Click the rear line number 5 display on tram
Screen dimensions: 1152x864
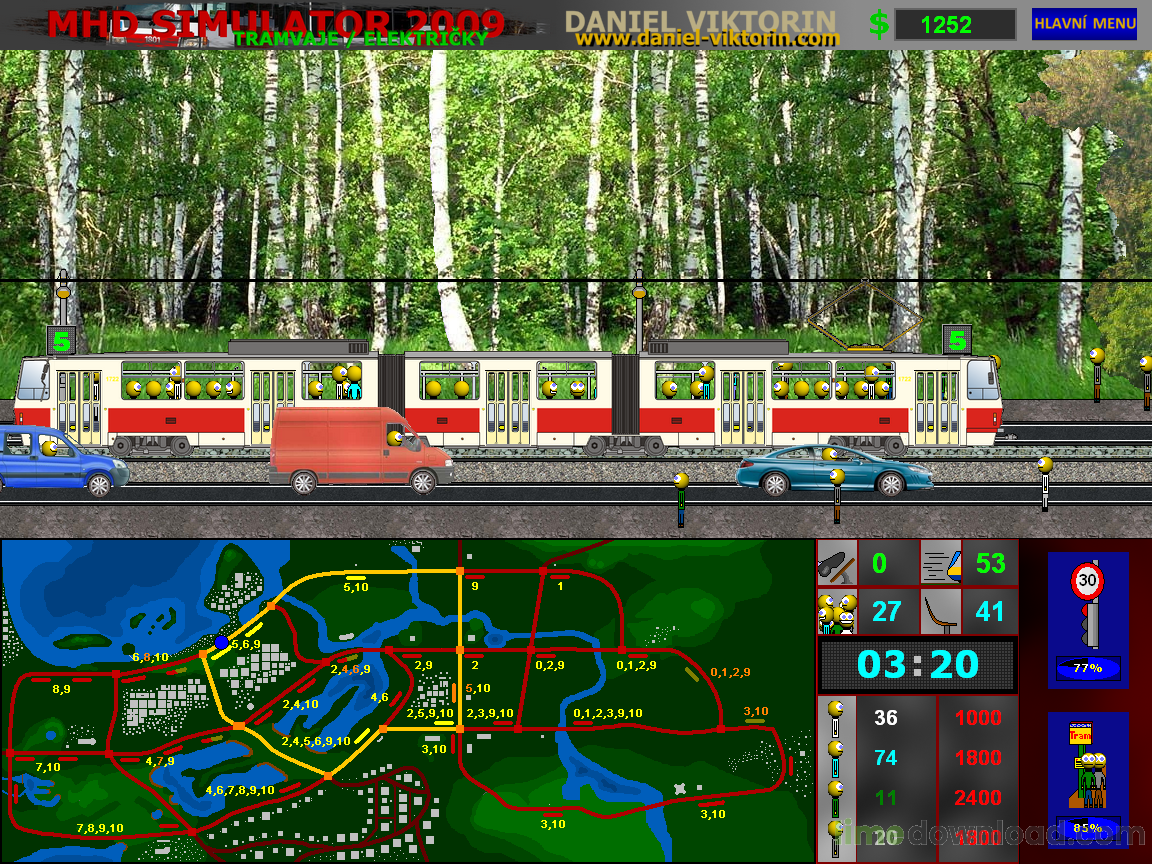coord(61,342)
